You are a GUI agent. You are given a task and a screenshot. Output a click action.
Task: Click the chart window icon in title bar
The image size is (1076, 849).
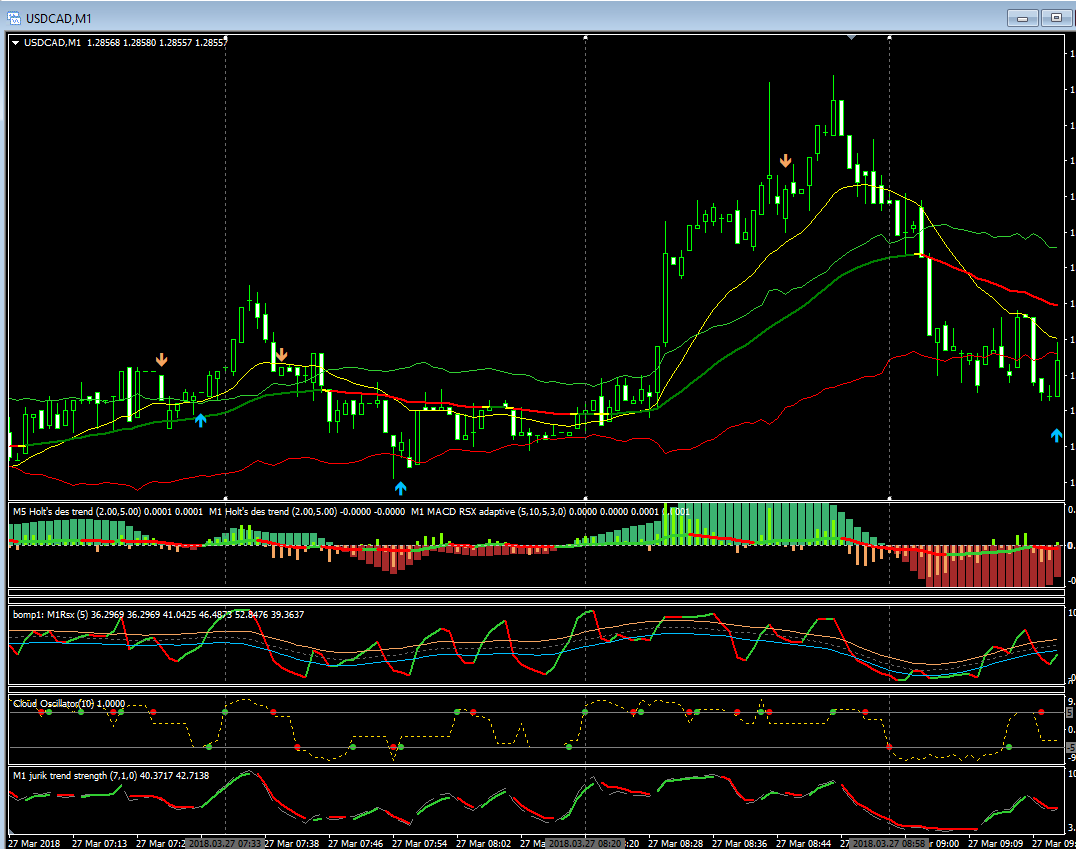pos(13,18)
